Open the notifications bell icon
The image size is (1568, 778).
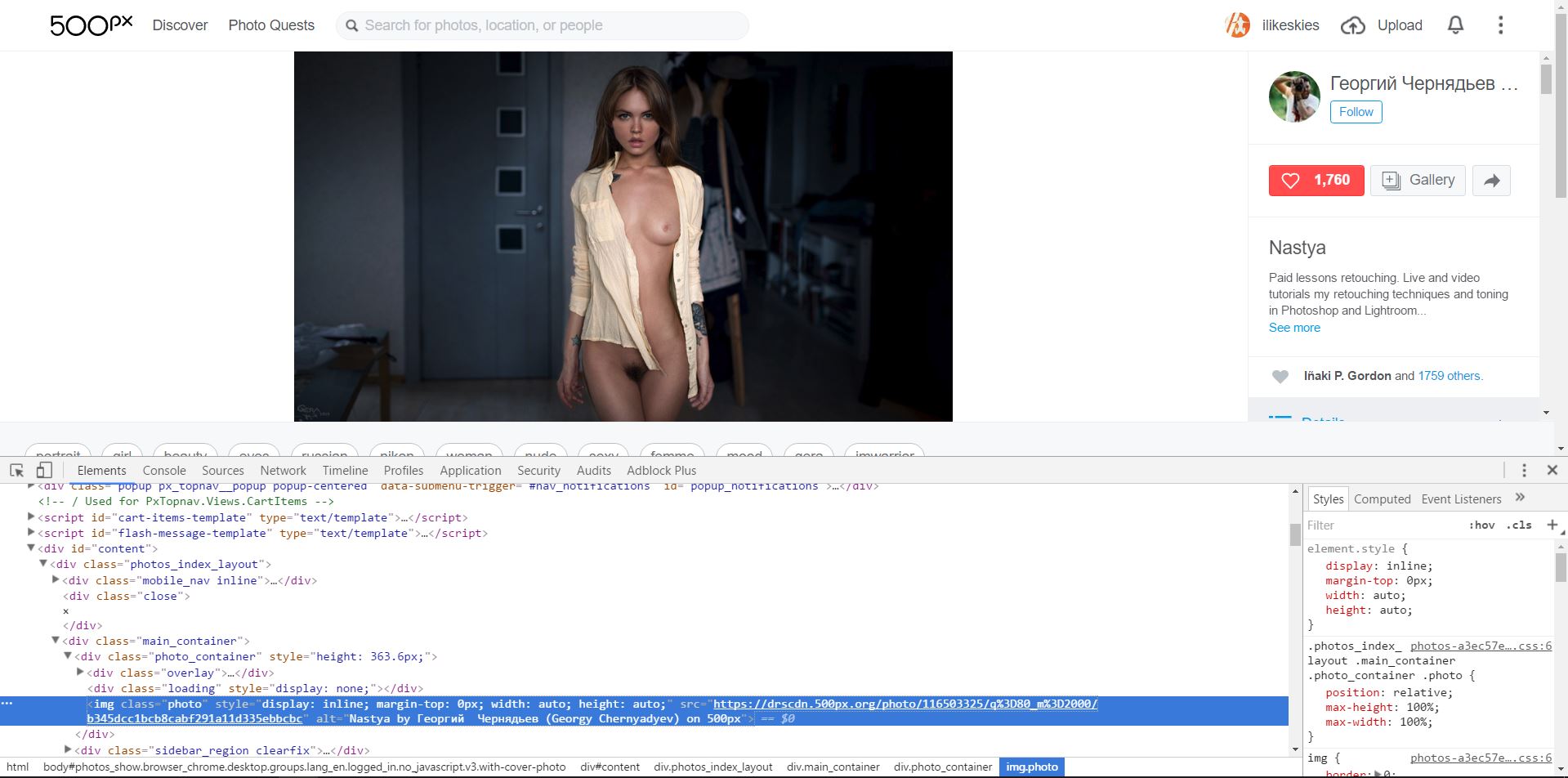point(1455,25)
